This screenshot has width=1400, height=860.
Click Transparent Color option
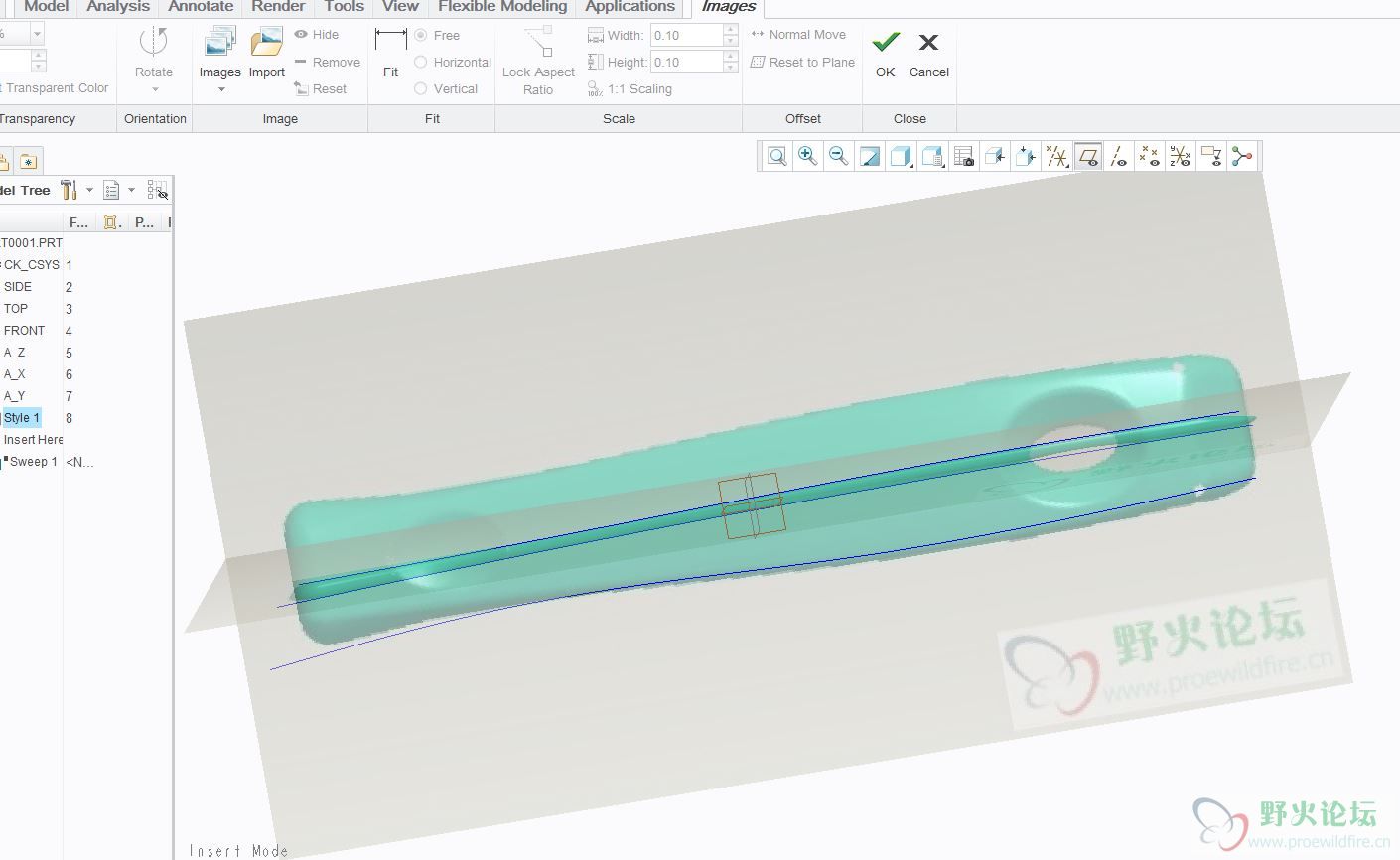[55, 87]
